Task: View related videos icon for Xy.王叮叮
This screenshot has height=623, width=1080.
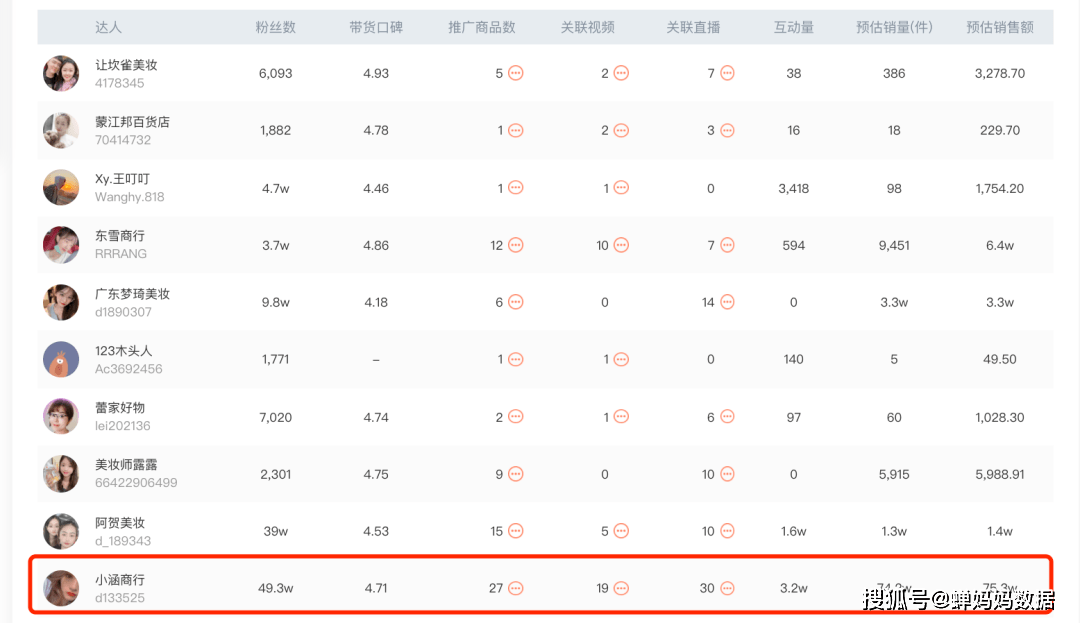Action: (621, 187)
